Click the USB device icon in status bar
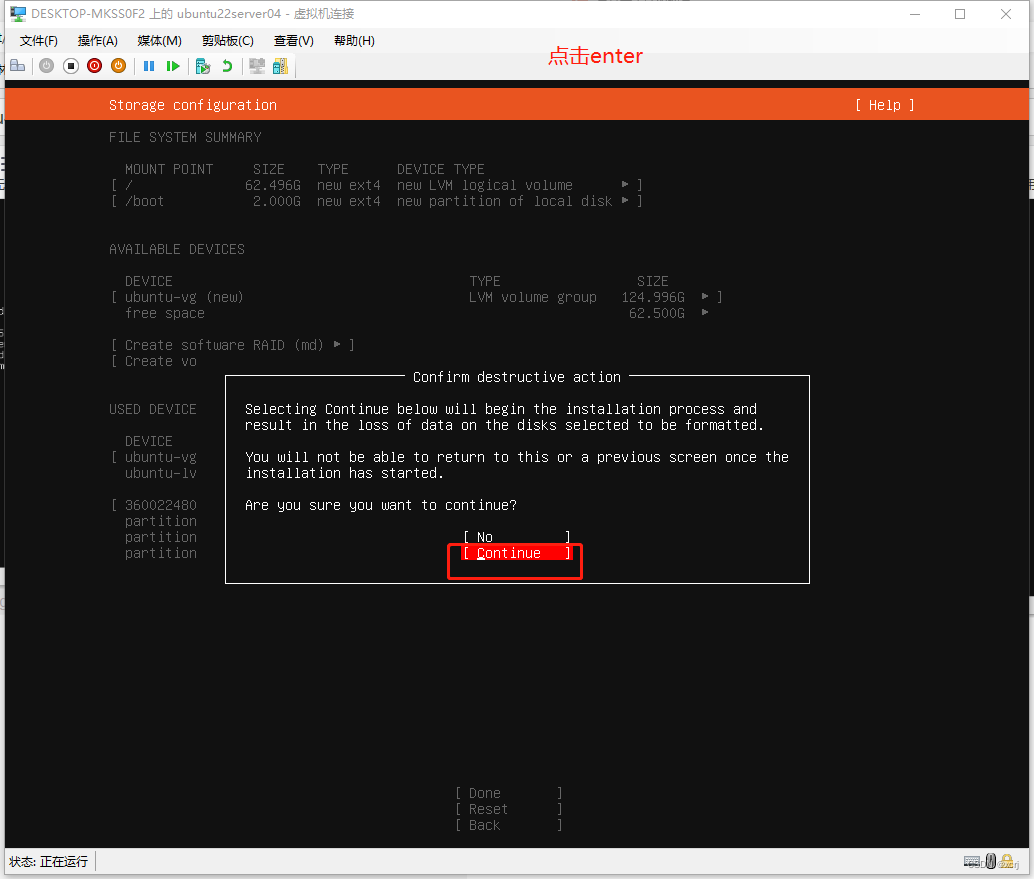Screen dimensions: 1034x879 pos(990,861)
